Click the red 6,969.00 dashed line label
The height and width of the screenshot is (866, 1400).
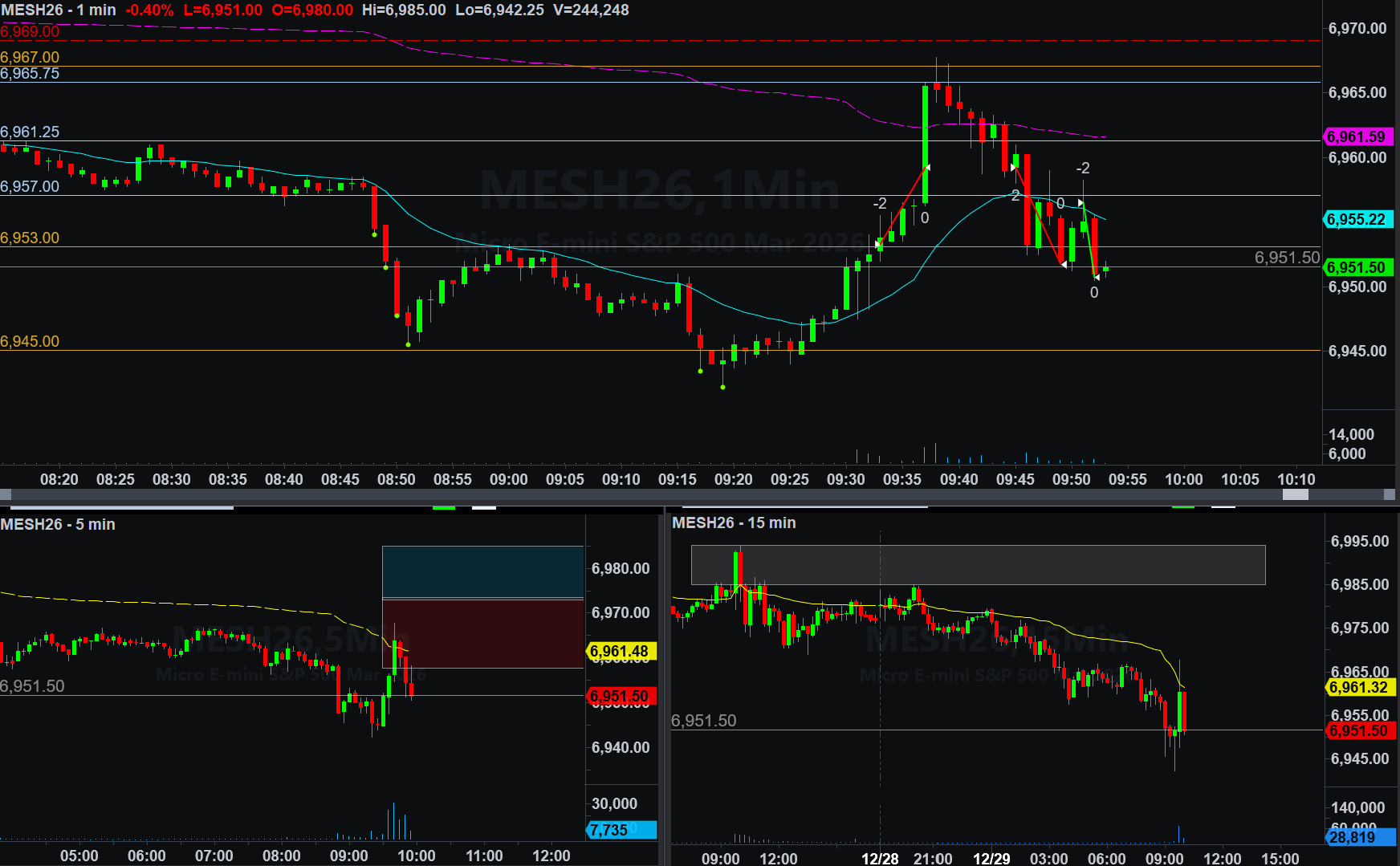click(30, 32)
